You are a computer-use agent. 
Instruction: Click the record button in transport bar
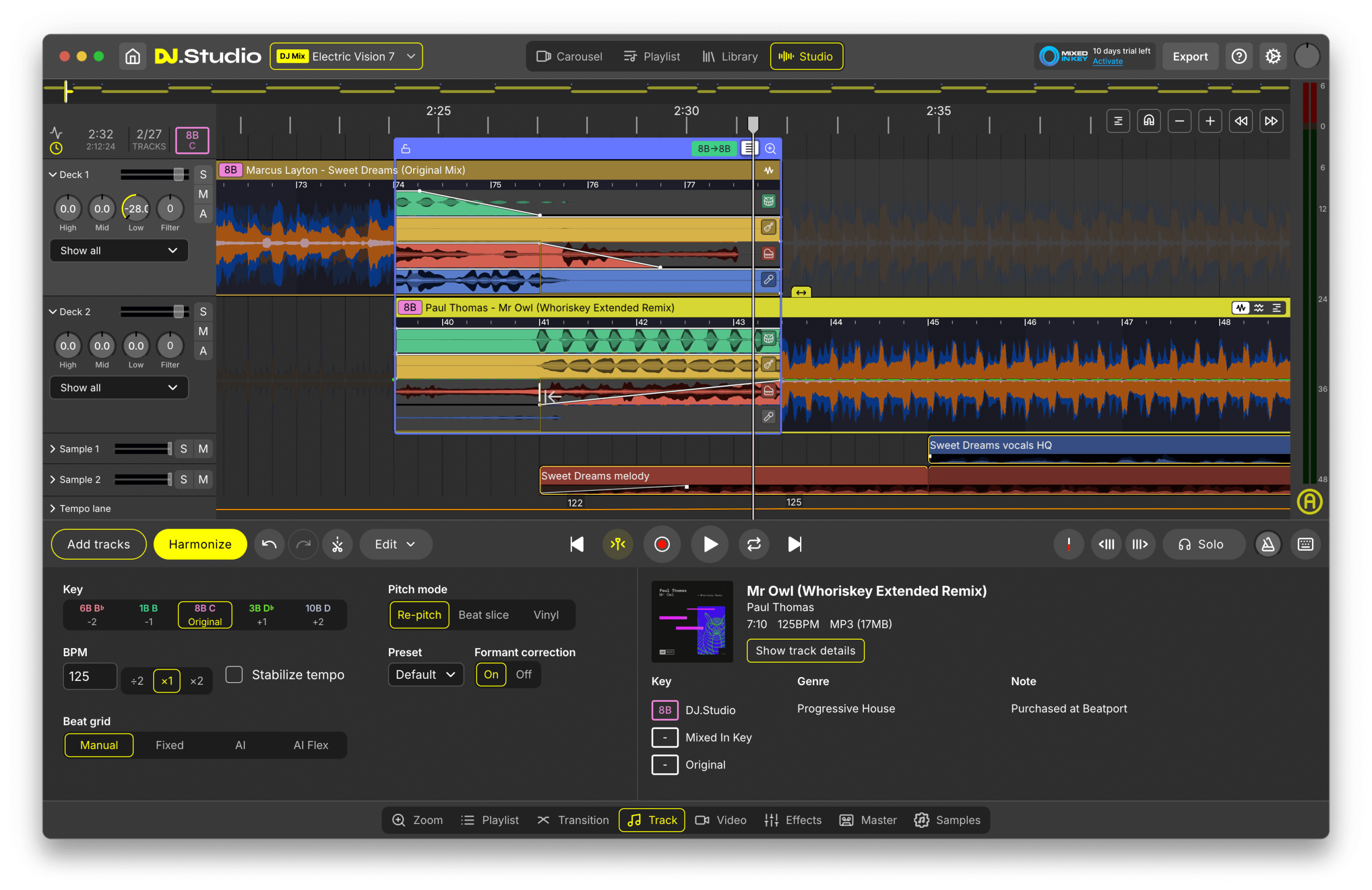pyautogui.click(x=662, y=544)
